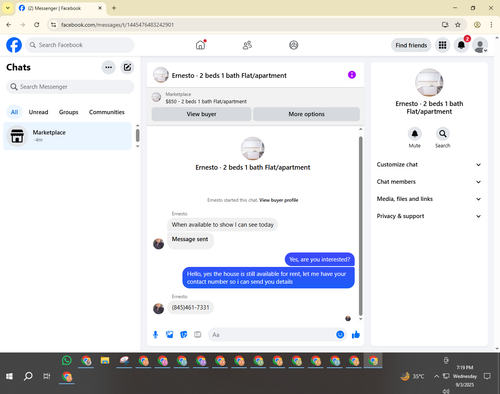This screenshot has width=500, height=394.
Task: Select the Unread chats filter
Action: pos(38,112)
